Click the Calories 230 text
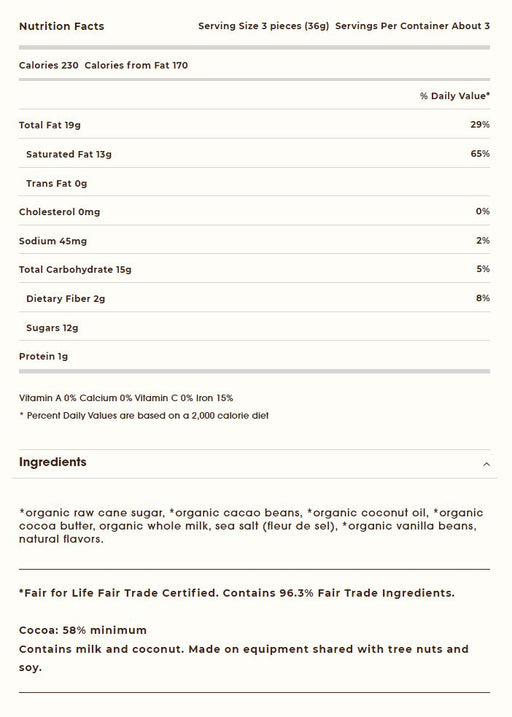The width and height of the screenshot is (512, 717). [48, 65]
